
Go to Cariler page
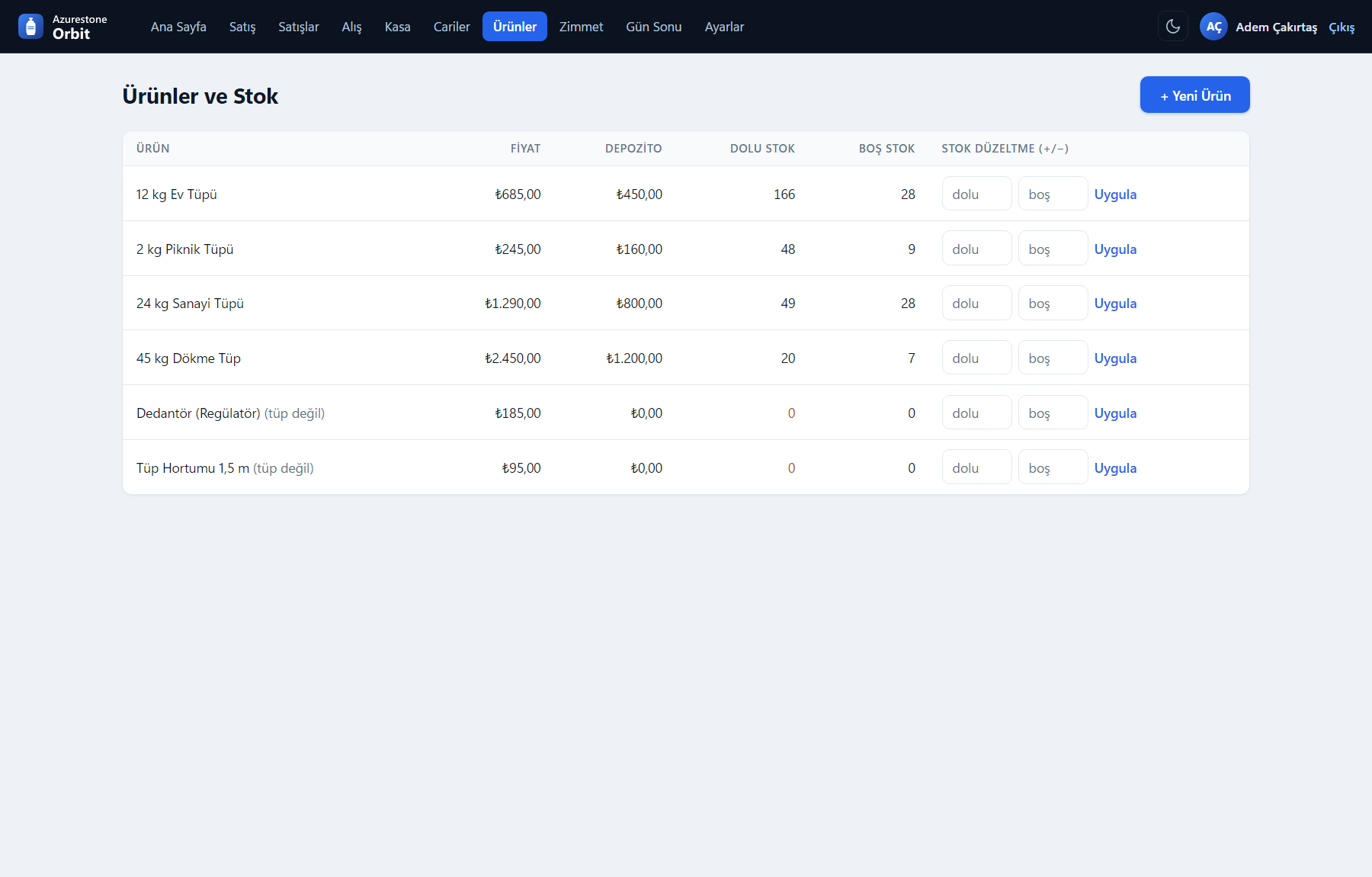[451, 27]
